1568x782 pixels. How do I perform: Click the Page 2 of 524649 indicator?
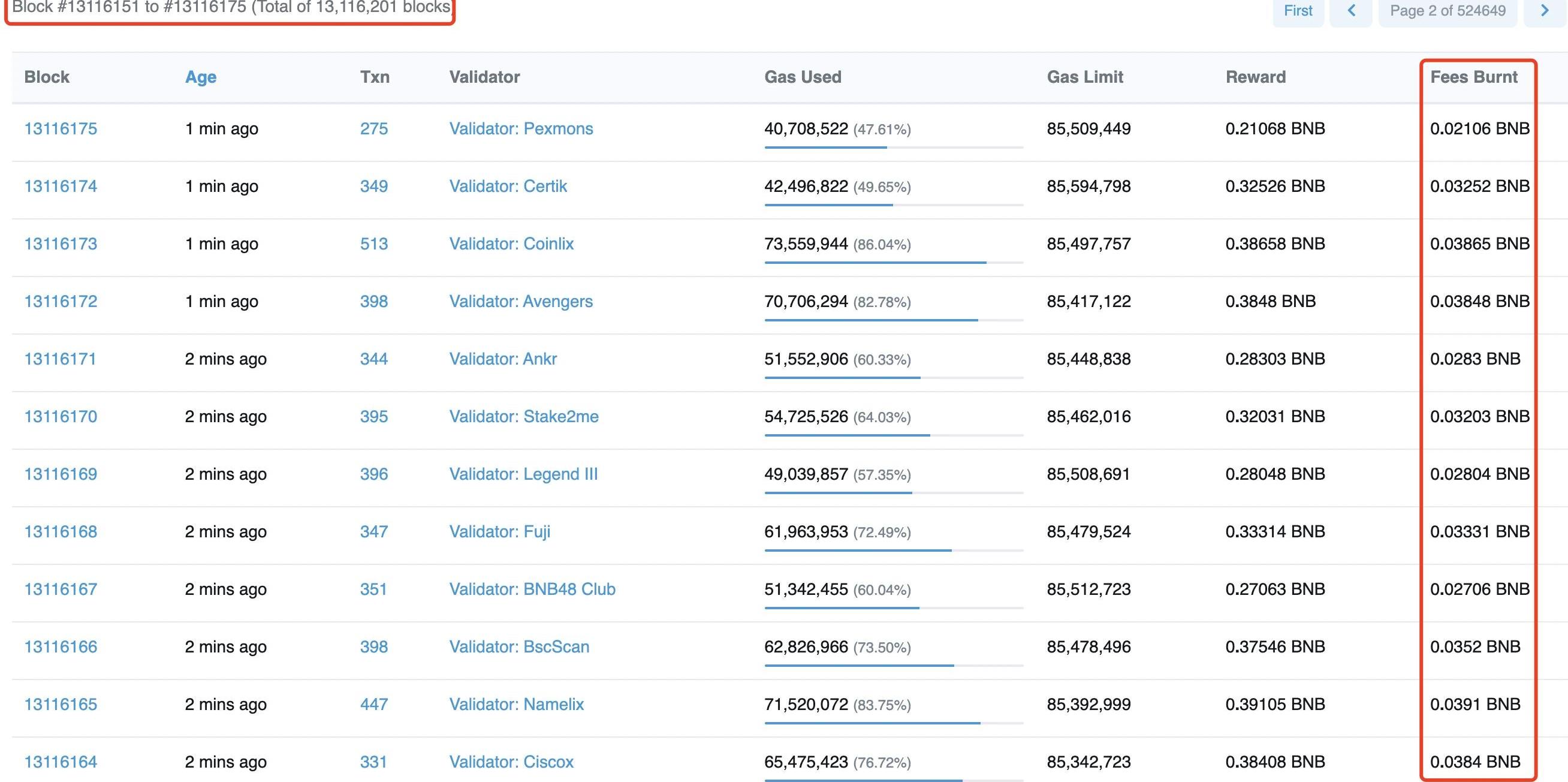1448,10
